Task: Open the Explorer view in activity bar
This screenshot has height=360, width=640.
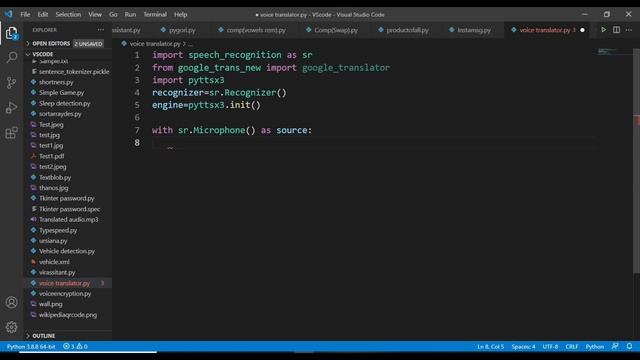Action: [11, 33]
